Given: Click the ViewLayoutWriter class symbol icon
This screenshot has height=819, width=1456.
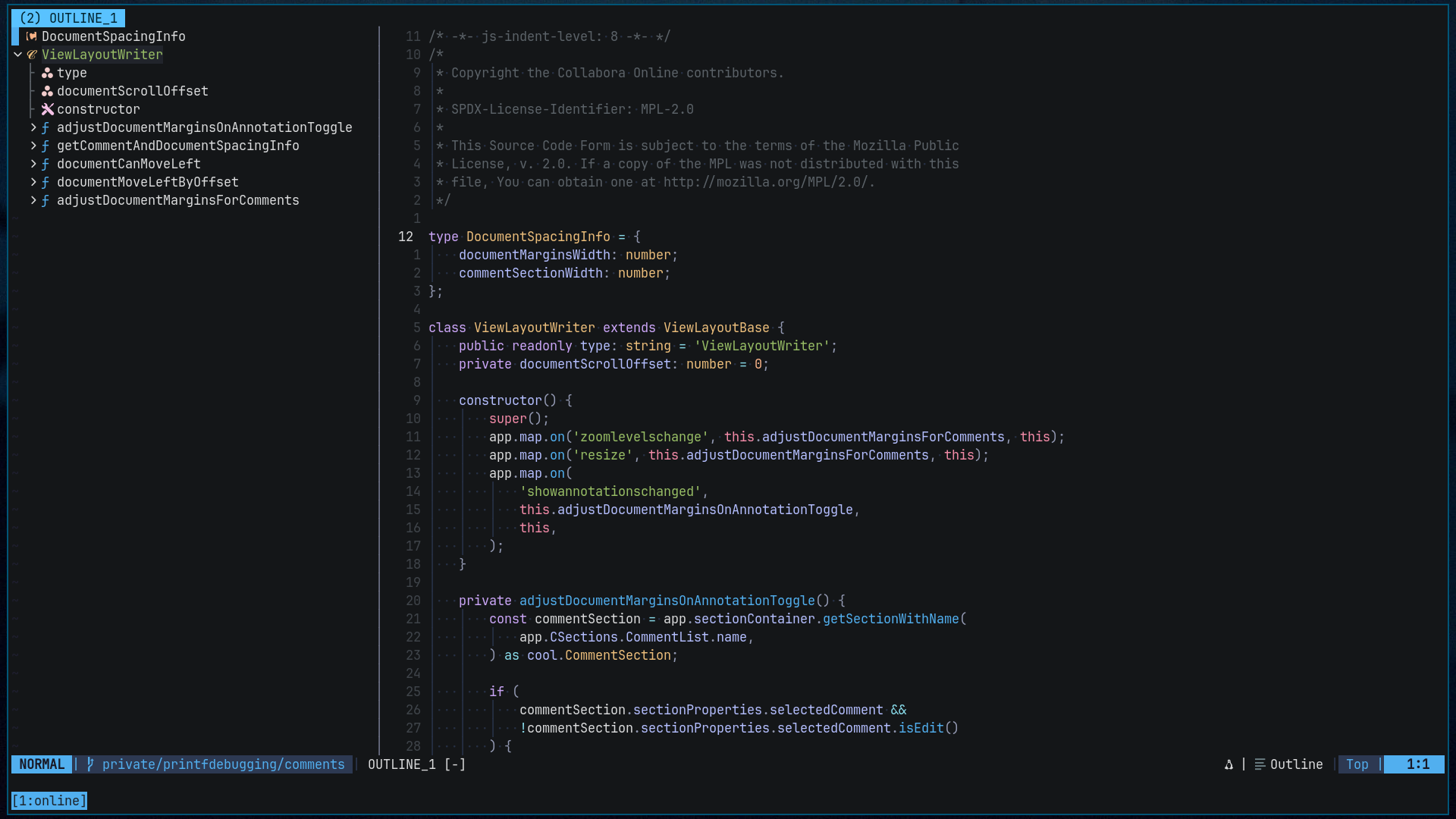Looking at the screenshot, I should (x=32, y=55).
